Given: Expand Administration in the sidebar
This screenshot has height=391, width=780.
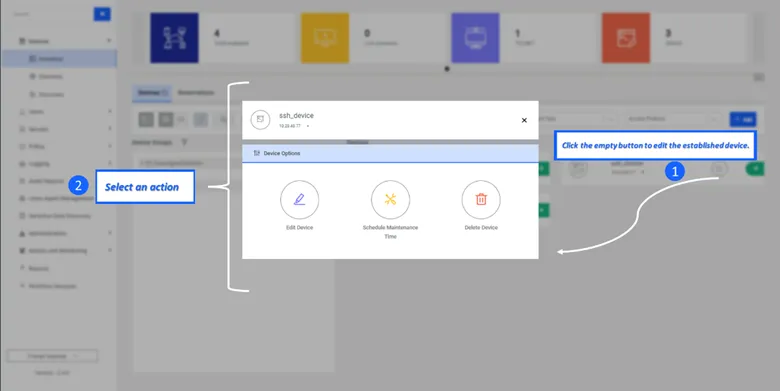Looking at the screenshot, I should (x=65, y=233).
